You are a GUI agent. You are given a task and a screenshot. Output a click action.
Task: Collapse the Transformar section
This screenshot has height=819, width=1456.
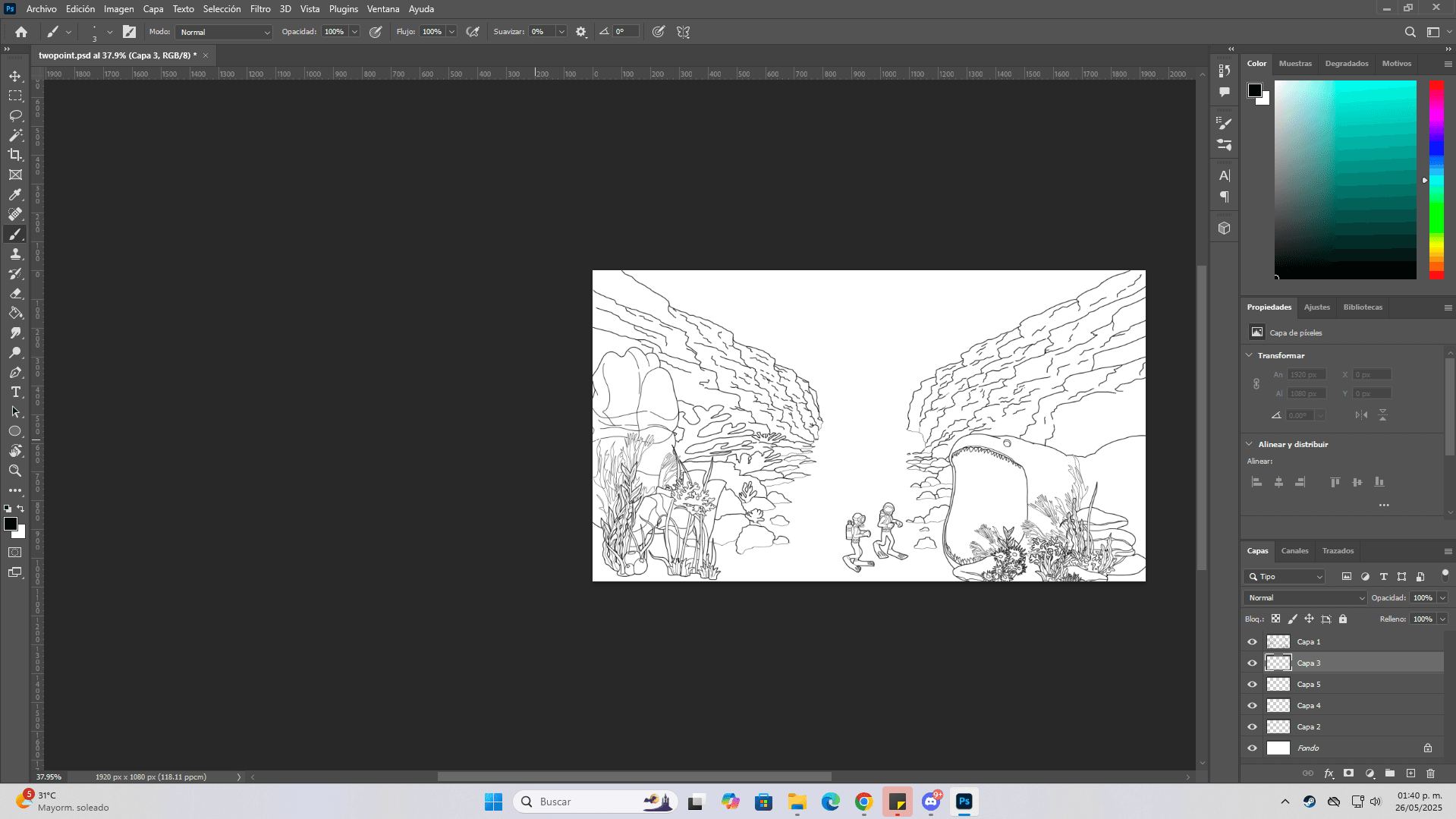(1250, 355)
